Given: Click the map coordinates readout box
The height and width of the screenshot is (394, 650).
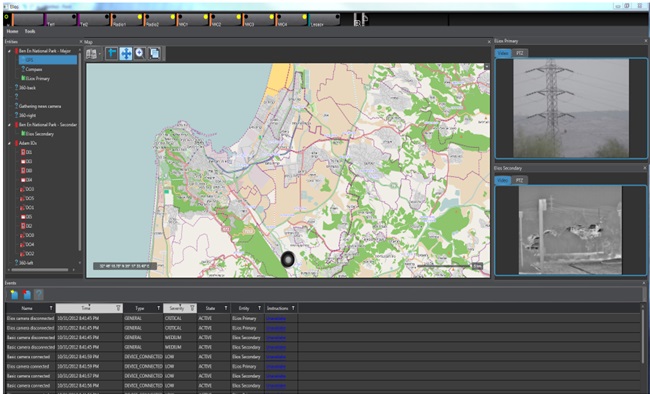Looking at the screenshot, I should point(125,266).
